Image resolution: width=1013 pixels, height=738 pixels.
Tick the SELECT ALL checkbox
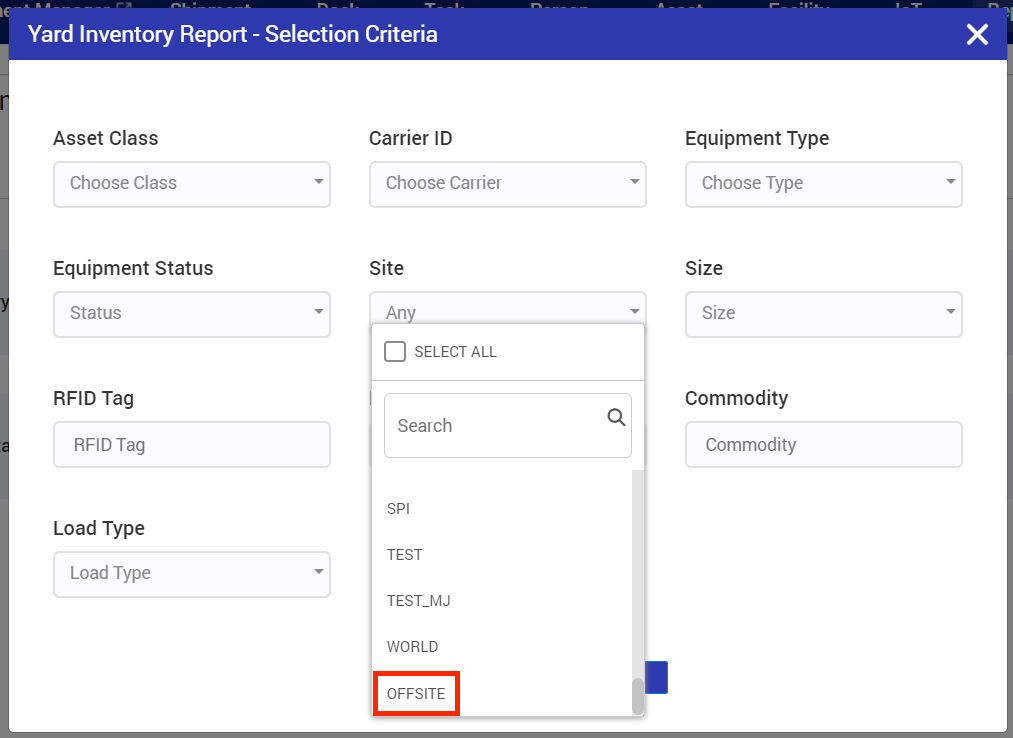tap(395, 352)
